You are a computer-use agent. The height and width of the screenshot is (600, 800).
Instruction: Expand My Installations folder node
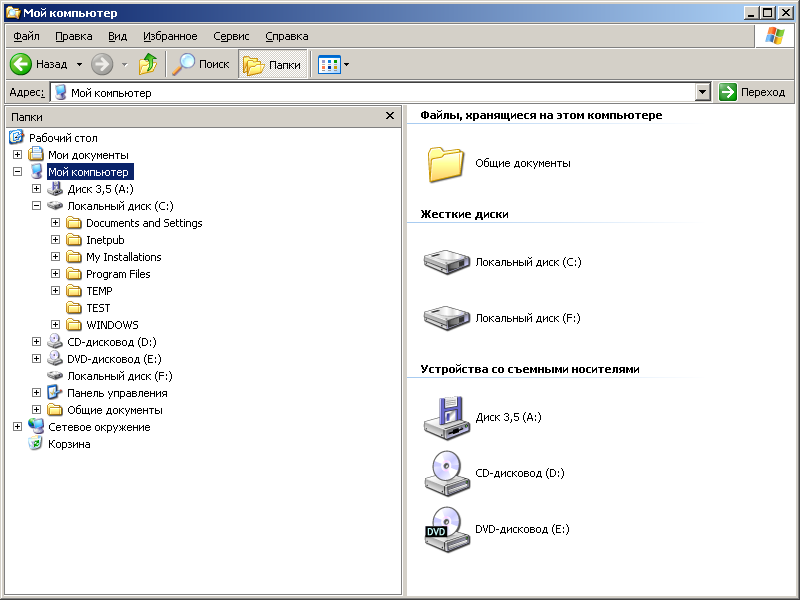point(55,257)
